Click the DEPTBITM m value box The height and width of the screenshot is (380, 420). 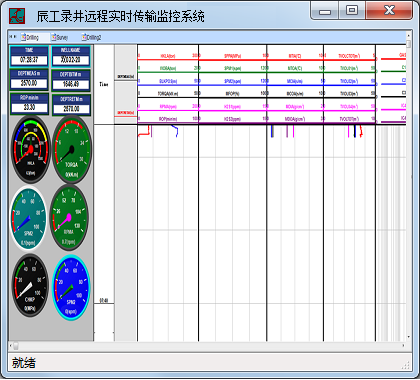[71, 84]
